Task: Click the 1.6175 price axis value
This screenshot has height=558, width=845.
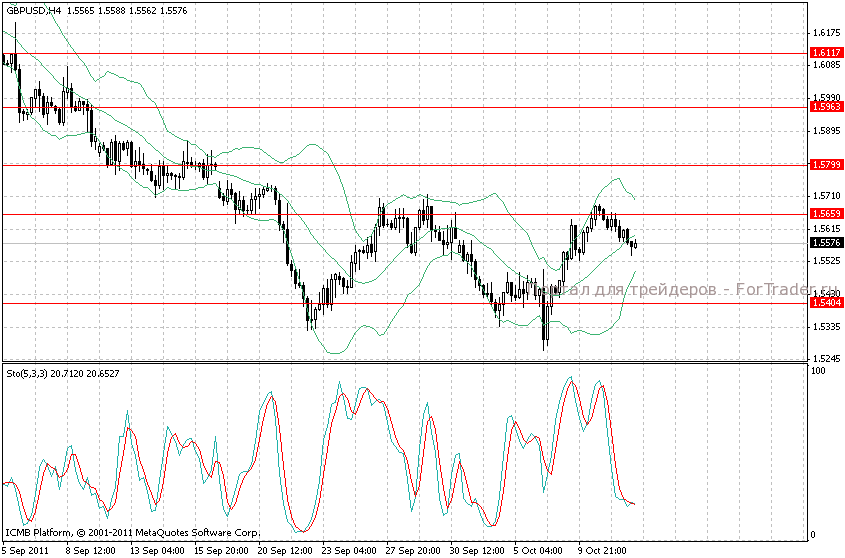Action: click(826, 33)
